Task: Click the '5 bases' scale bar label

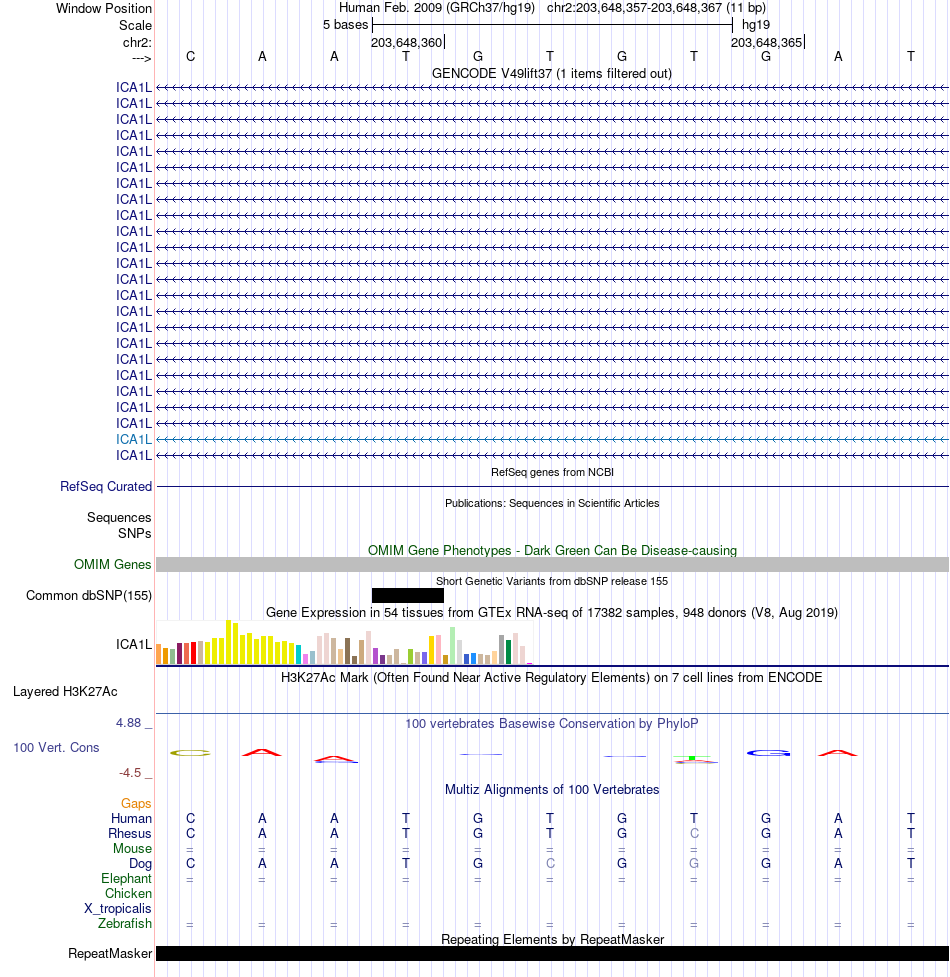Action: point(346,25)
